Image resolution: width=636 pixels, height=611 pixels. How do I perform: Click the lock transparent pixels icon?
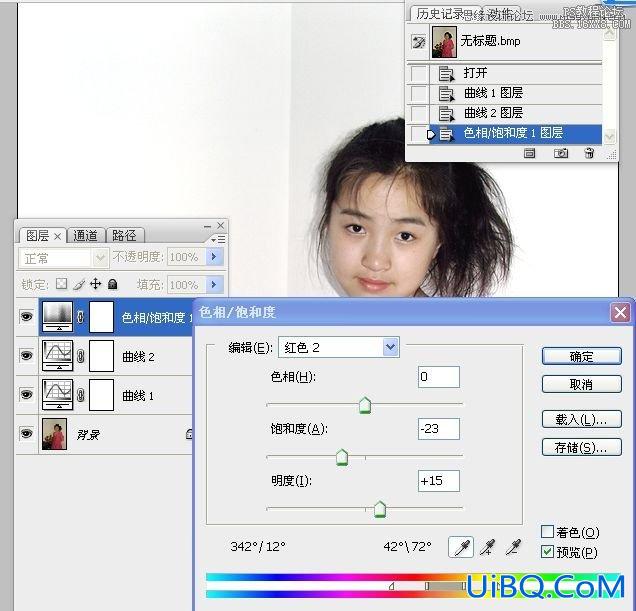(x=61, y=284)
